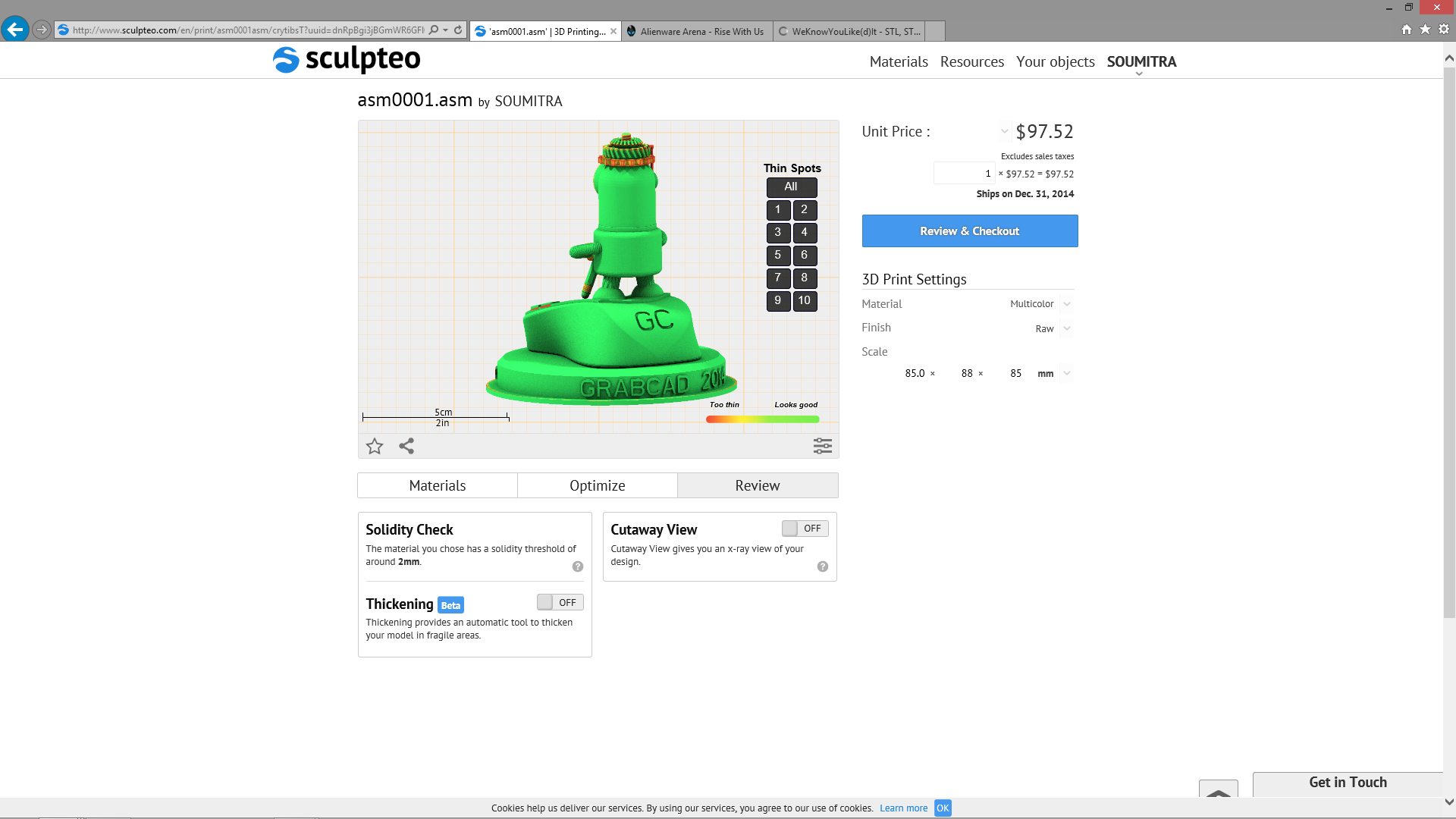Select thin spot 1
Image resolution: width=1456 pixels, height=819 pixels.
click(x=778, y=210)
